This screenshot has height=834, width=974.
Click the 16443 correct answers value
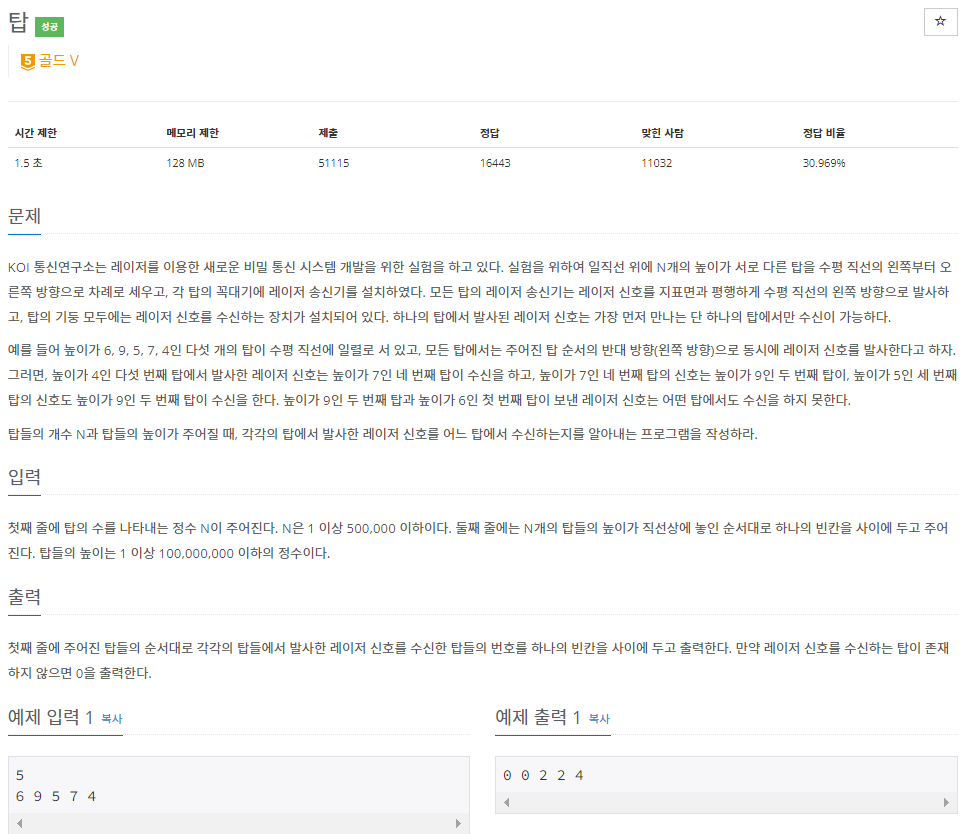(495, 163)
